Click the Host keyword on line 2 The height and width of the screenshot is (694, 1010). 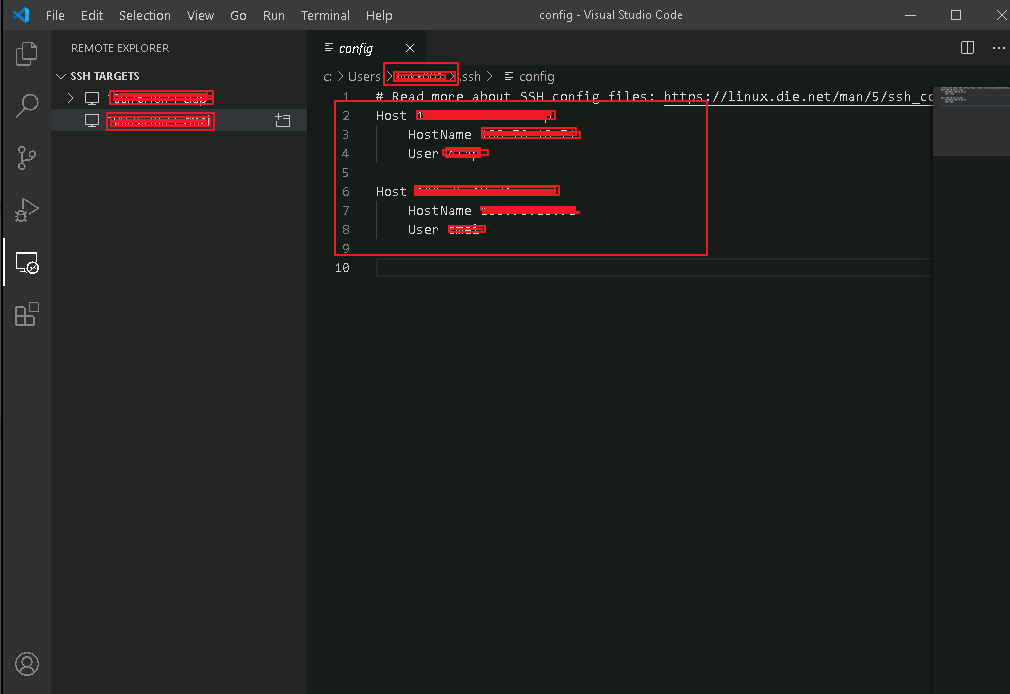391,116
